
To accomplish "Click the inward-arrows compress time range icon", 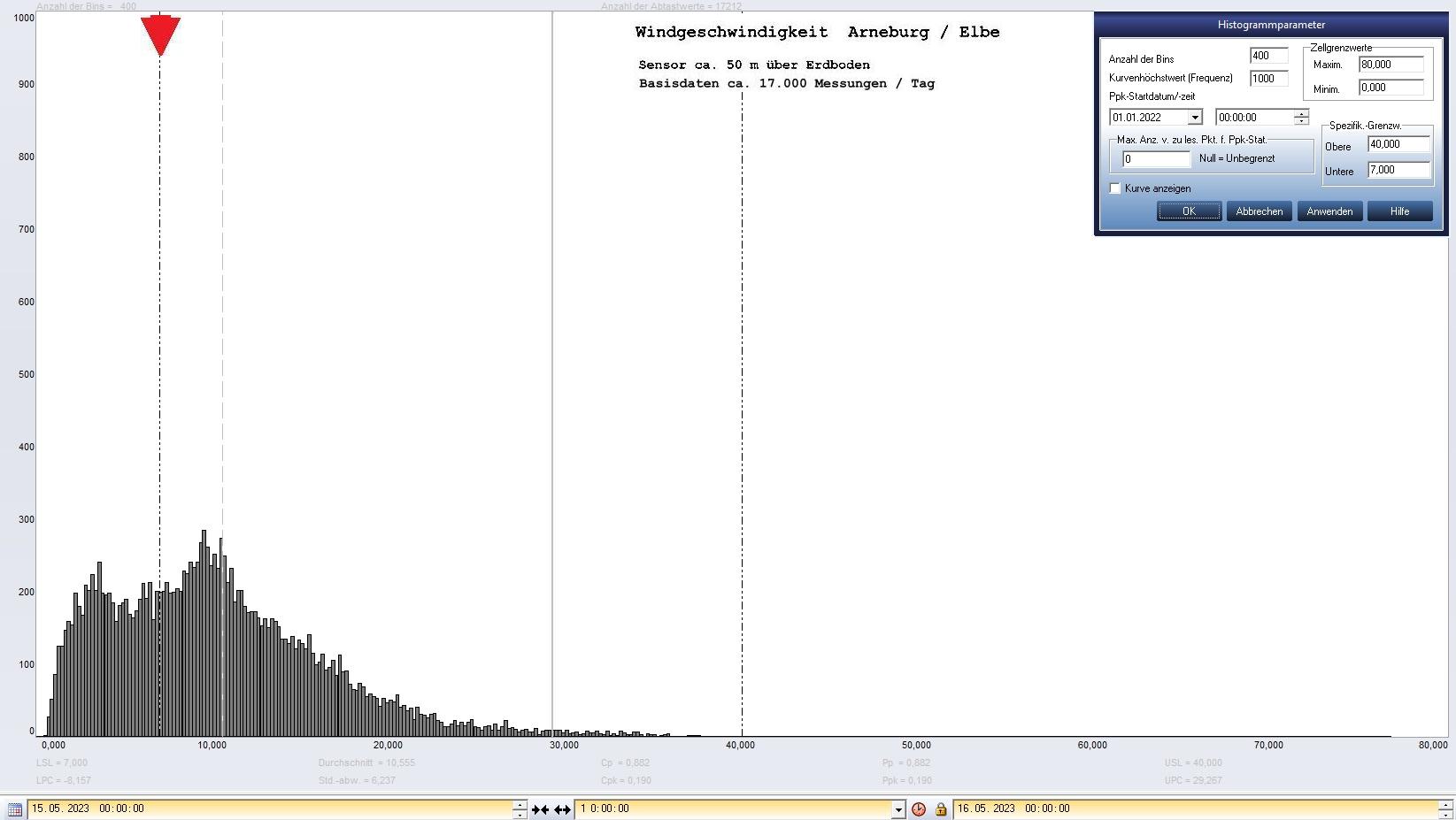I will [540, 809].
